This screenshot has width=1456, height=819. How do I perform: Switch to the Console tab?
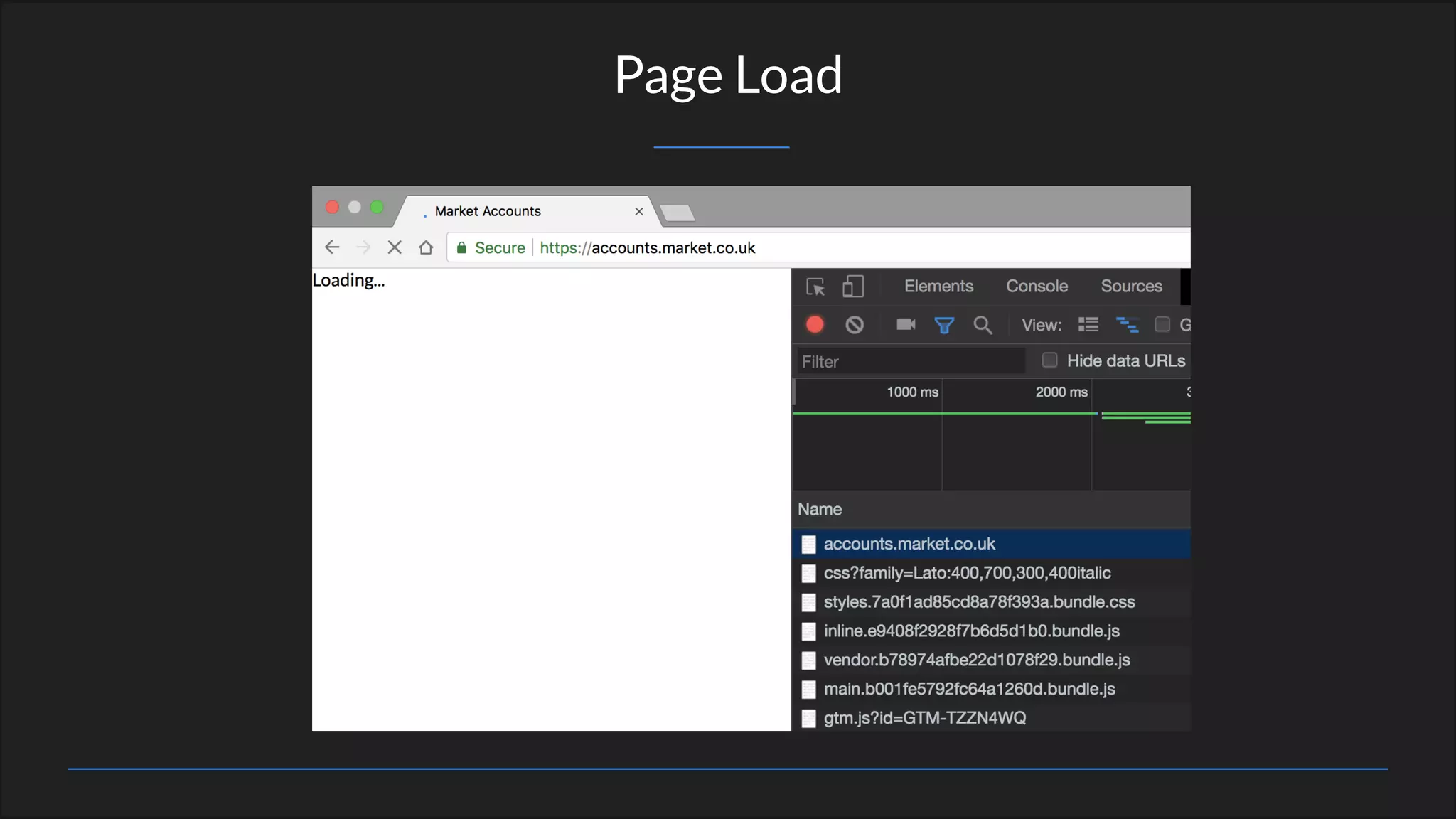[1037, 287]
